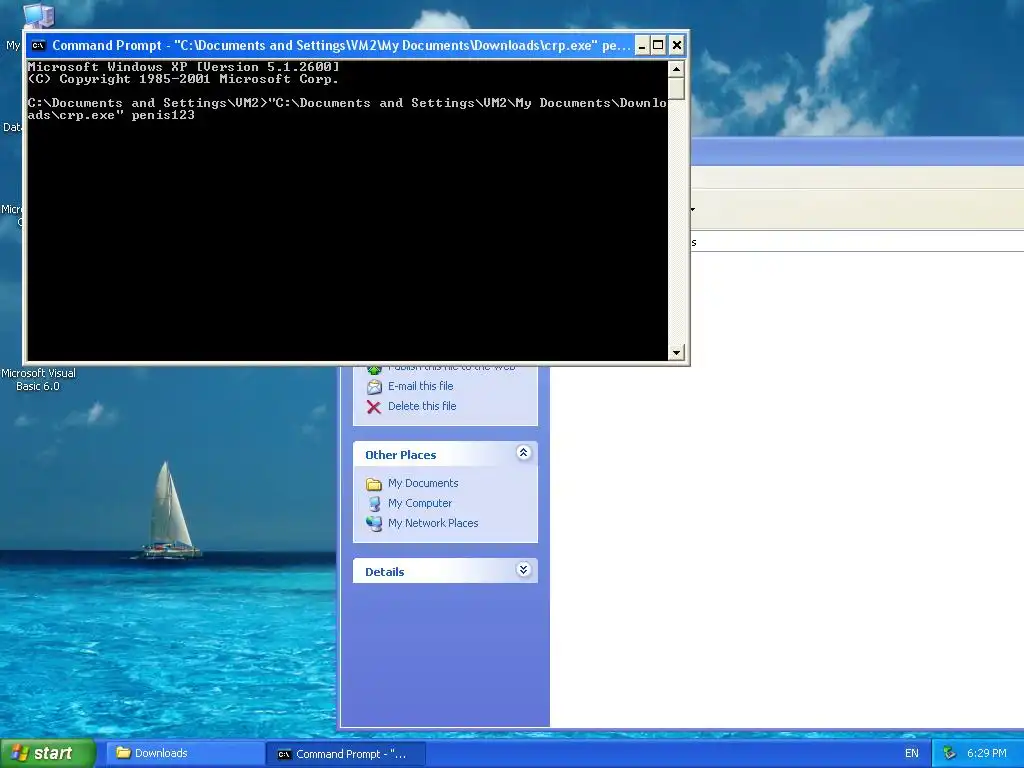Select the Command Prompt taskbar button

point(345,754)
